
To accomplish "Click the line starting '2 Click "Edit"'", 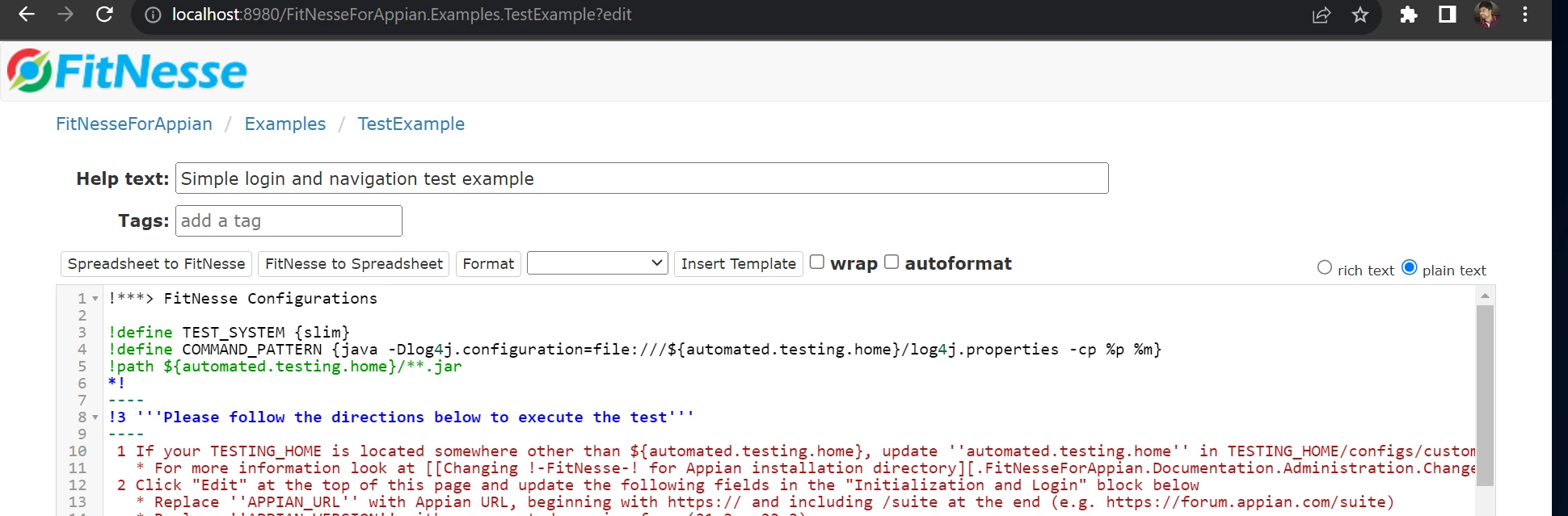I will click(658, 485).
